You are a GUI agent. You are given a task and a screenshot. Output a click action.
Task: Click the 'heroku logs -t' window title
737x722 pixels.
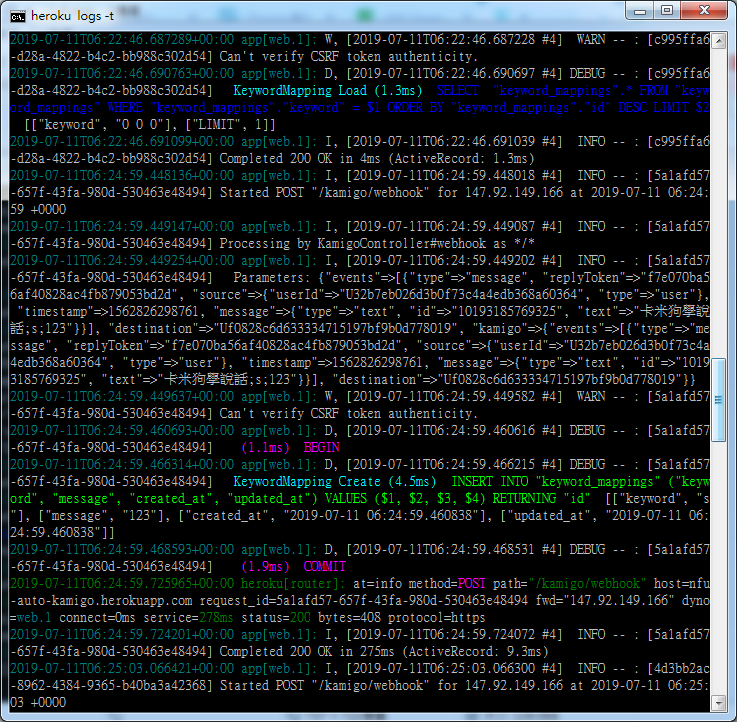pos(72,16)
